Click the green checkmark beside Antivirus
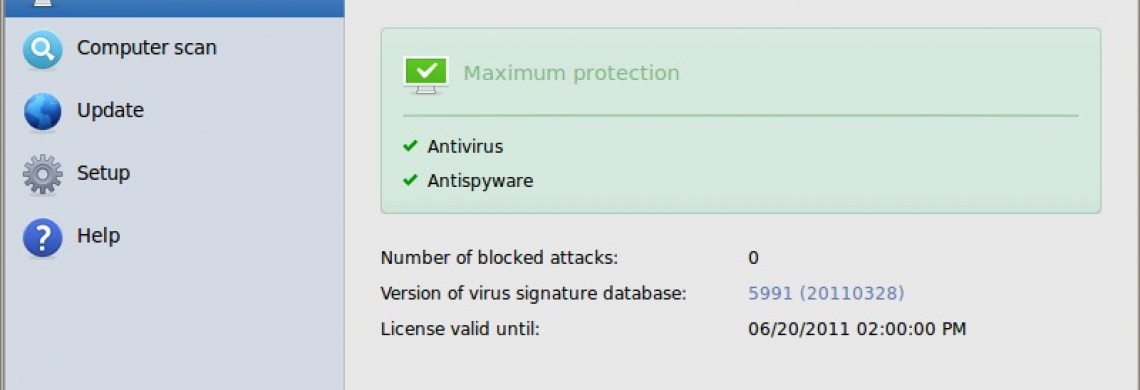 click(x=410, y=146)
